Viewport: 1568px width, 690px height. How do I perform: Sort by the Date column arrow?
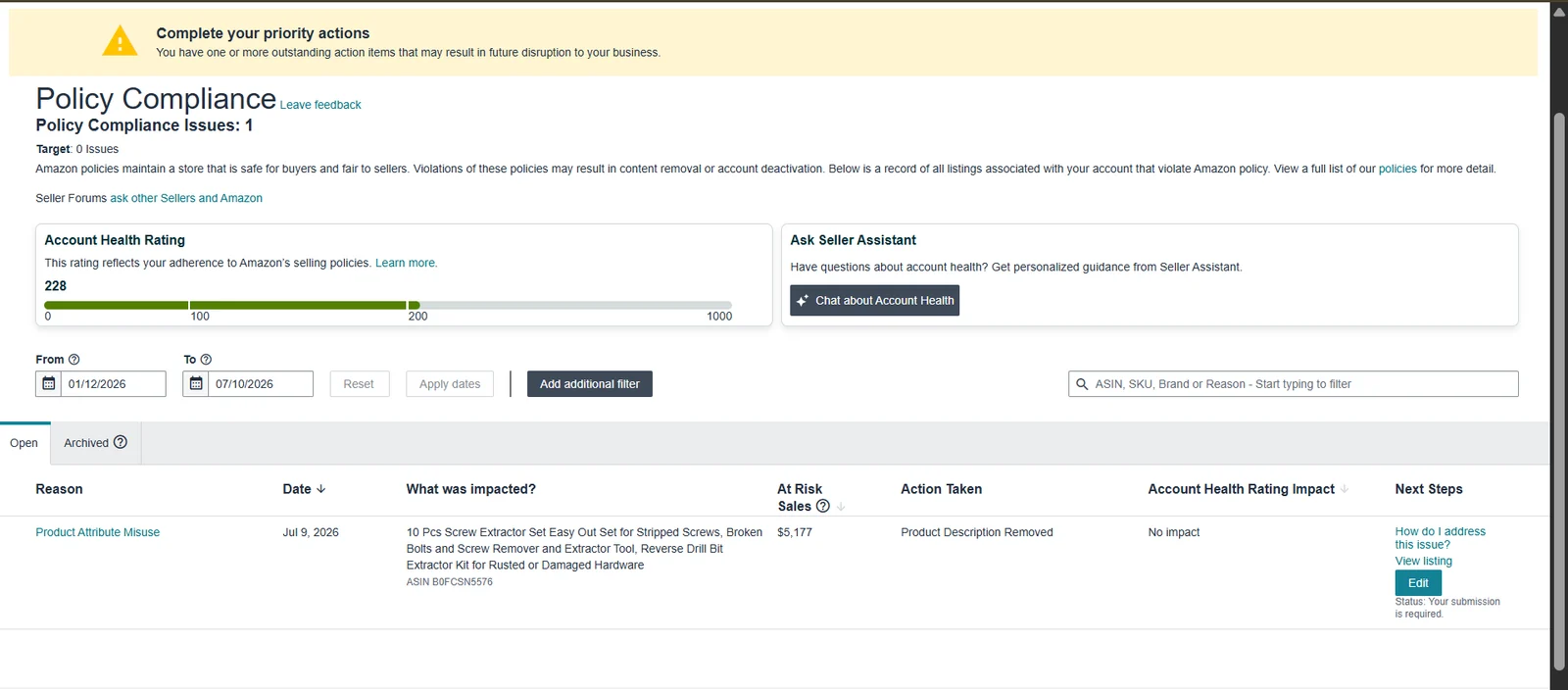tap(321, 489)
